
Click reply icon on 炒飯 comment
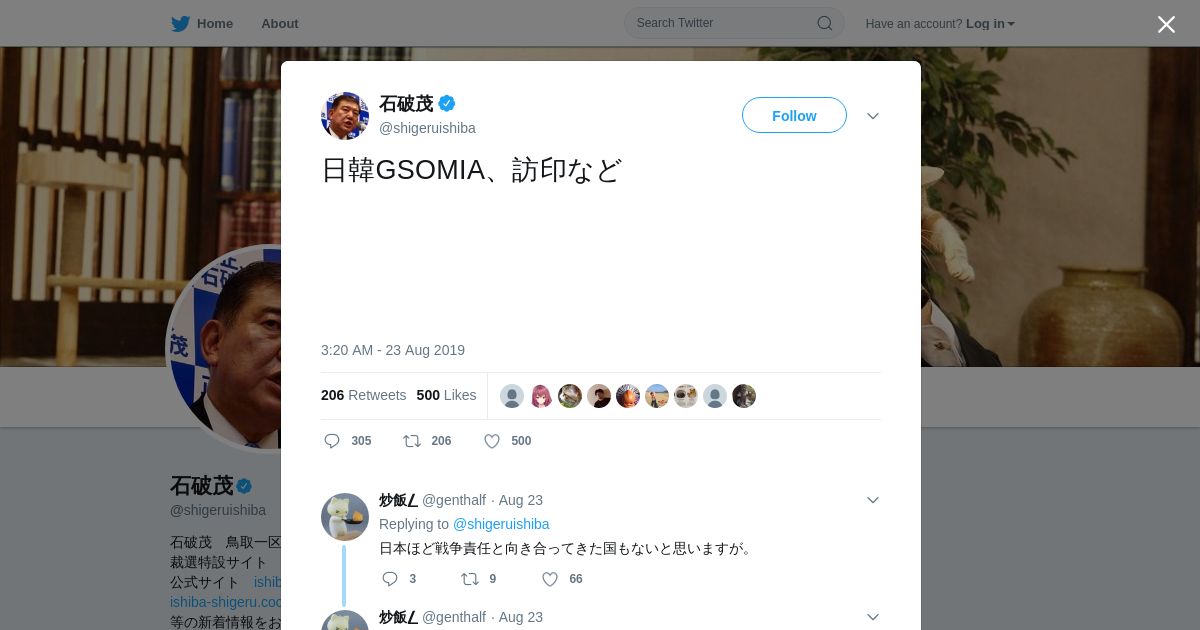click(390, 579)
